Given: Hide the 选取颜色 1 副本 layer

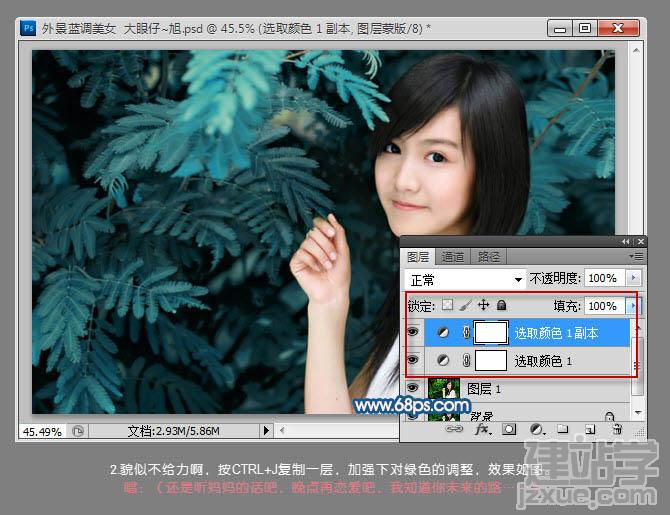Looking at the screenshot, I should 413,332.
